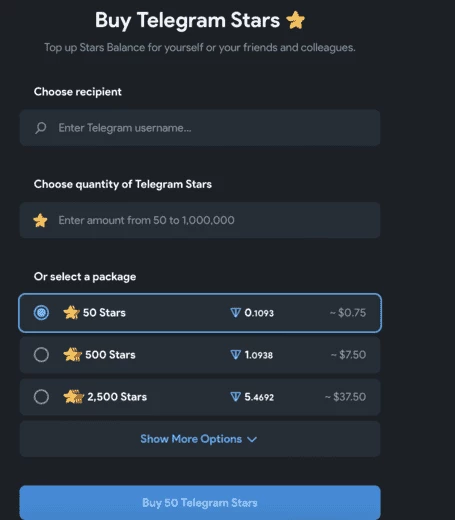Click Buy 50 Telegram Stars button
This screenshot has height=520, width=455.
pyautogui.click(x=200, y=502)
